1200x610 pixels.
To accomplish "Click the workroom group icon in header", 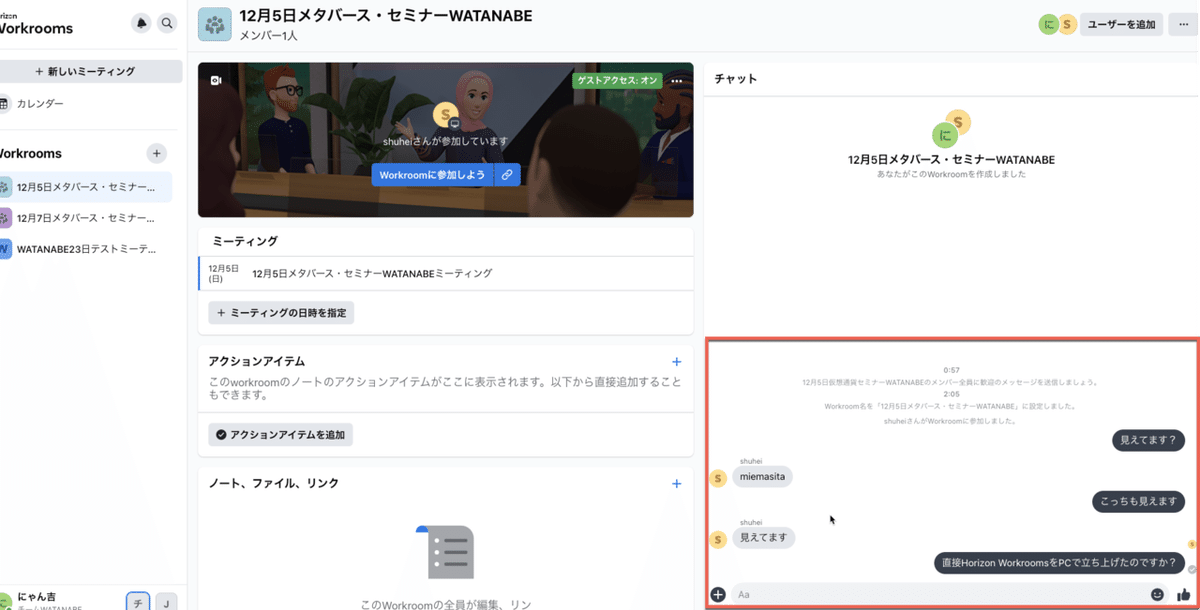I will pyautogui.click(x=215, y=24).
